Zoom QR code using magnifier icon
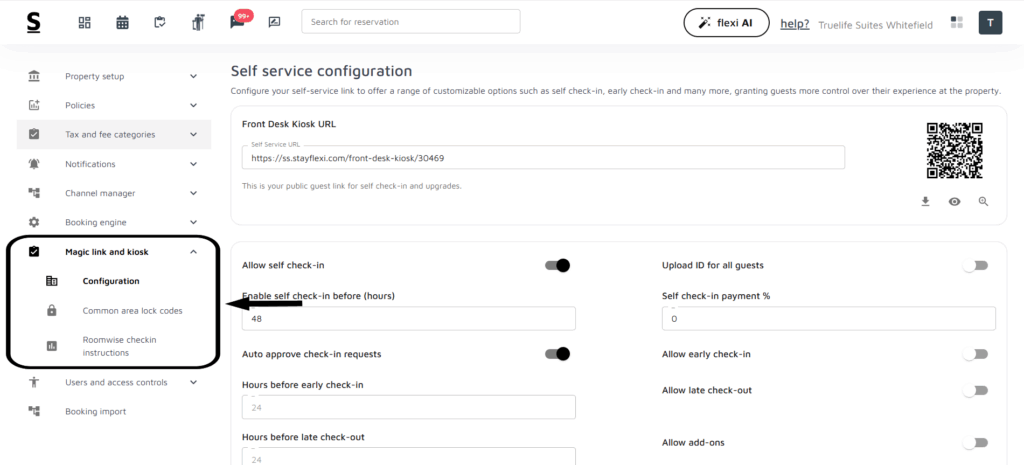This screenshot has width=1024, height=465. pyautogui.click(x=983, y=201)
